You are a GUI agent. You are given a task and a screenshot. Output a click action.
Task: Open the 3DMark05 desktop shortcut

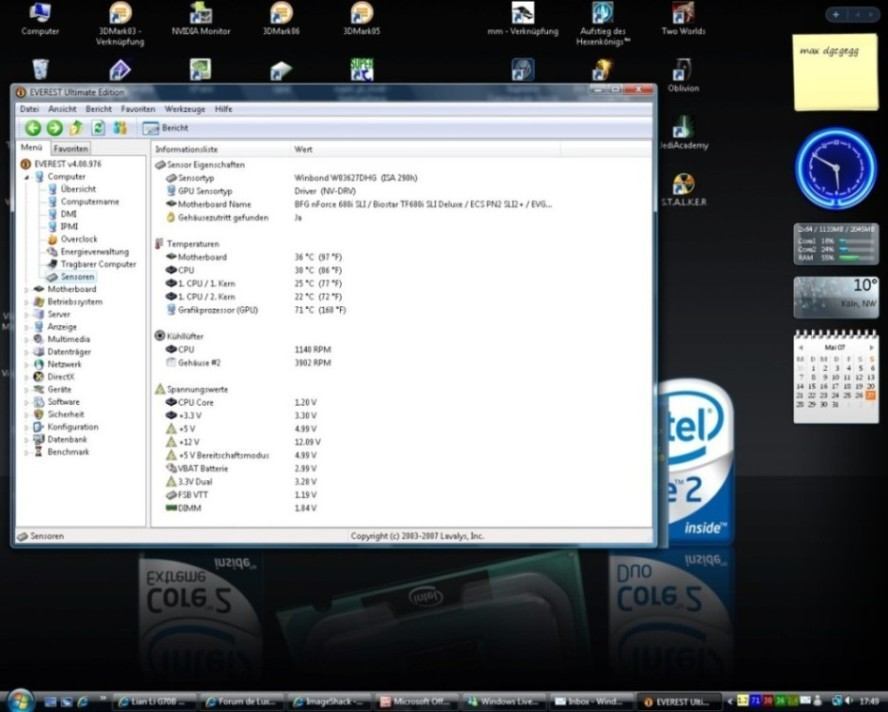(x=362, y=19)
